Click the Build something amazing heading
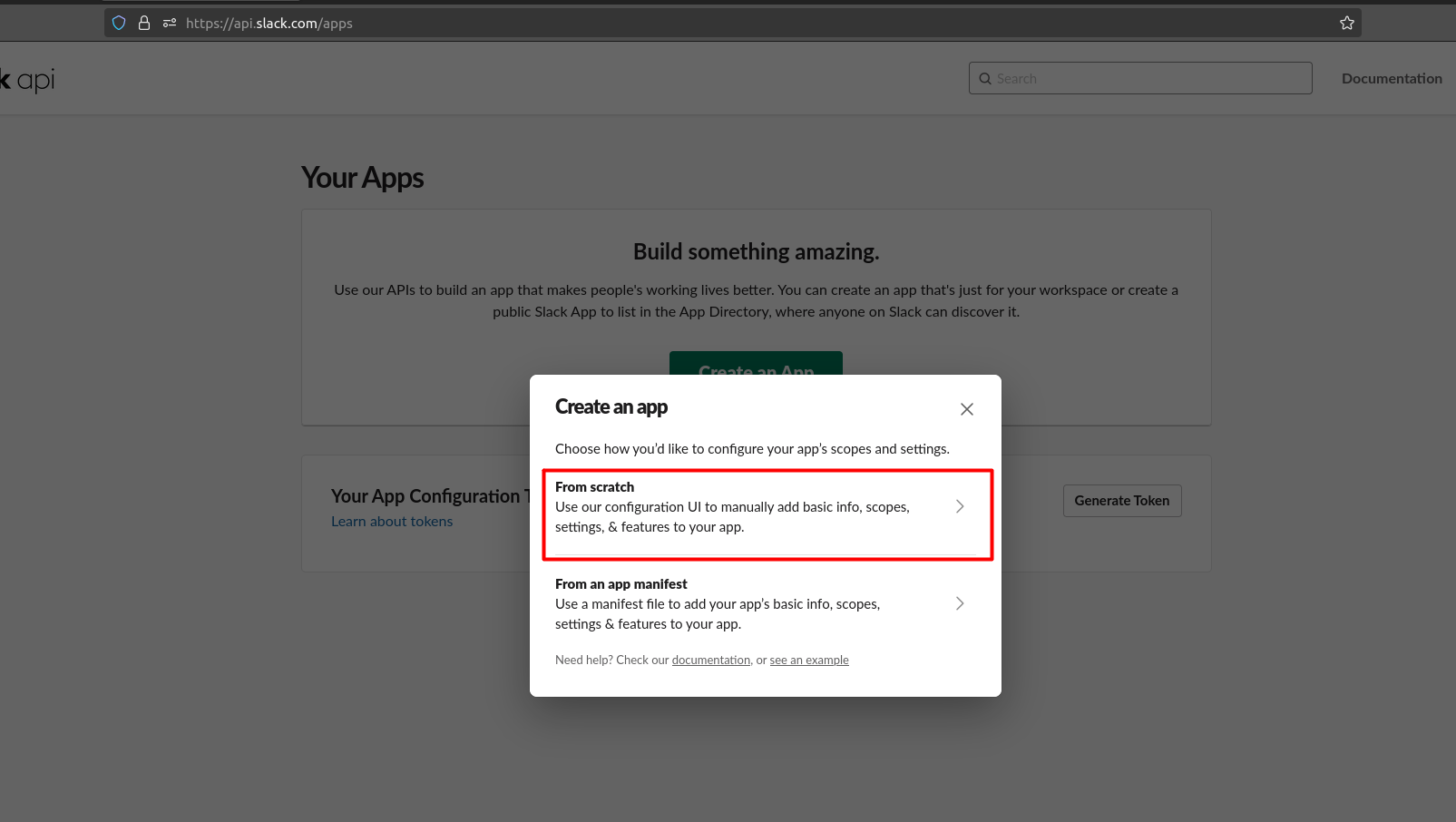This screenshot has height=822, width=1456. pyautogui.click(x=757, y=251)
